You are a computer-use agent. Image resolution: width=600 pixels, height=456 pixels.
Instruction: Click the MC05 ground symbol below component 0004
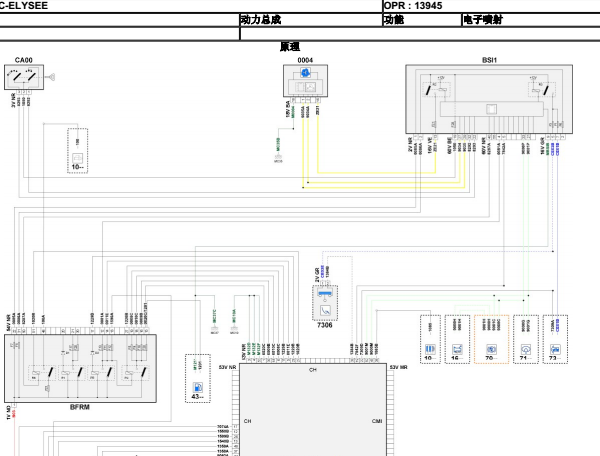point(278,157)
